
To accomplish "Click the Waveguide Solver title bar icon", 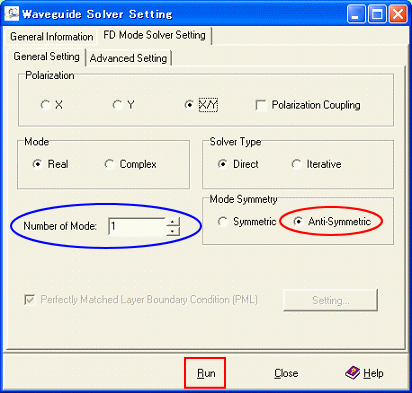I will point(11,14).
